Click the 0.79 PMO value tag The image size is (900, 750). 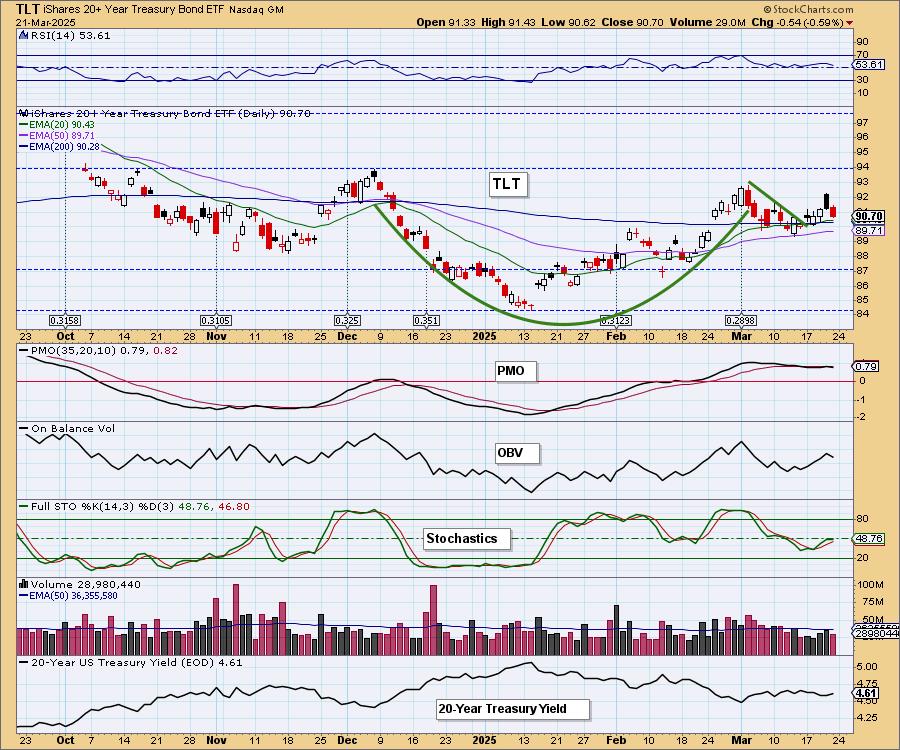[x=866, y=366]
